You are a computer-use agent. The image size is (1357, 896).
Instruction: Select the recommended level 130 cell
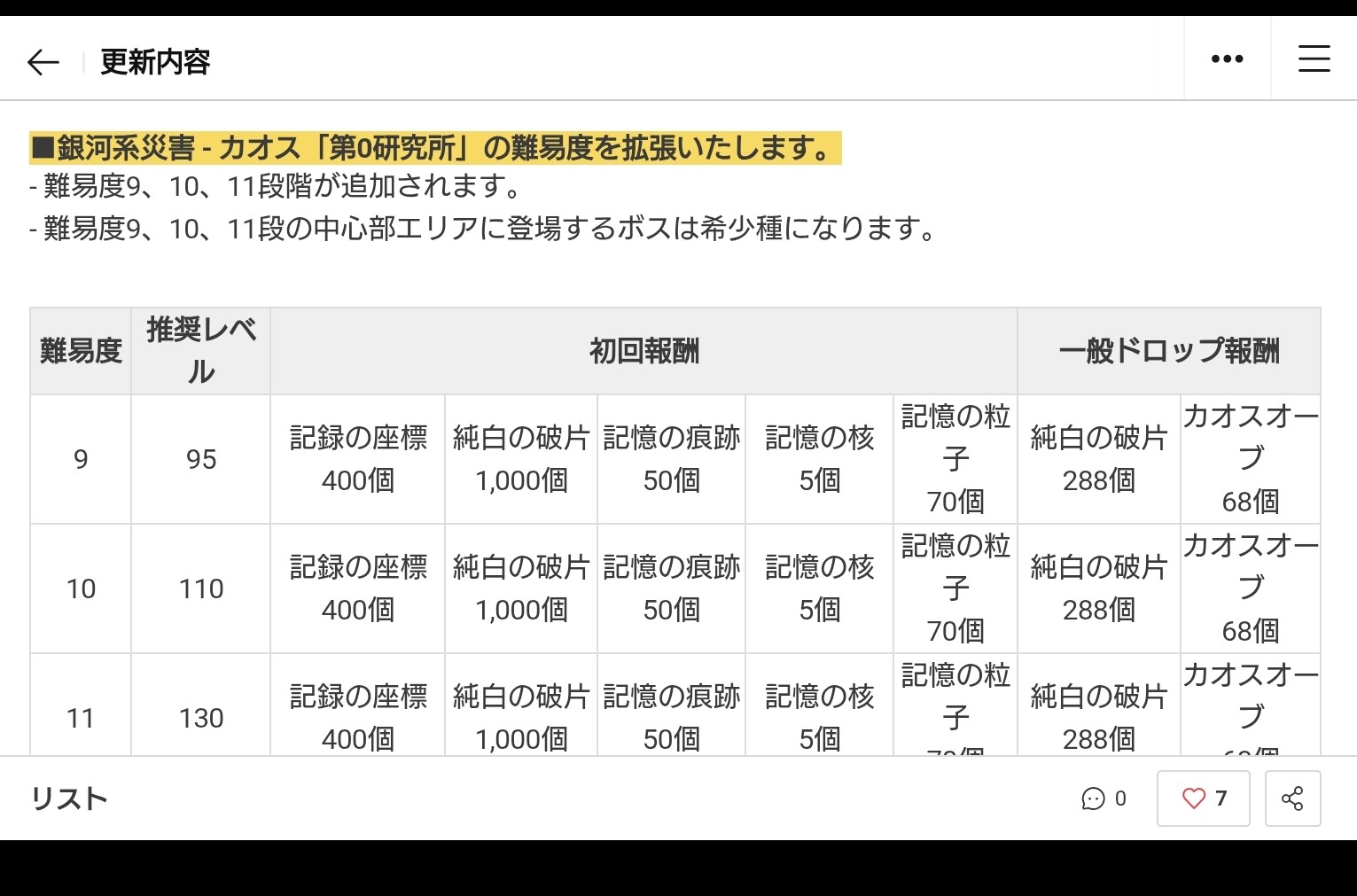click(201, 717)
